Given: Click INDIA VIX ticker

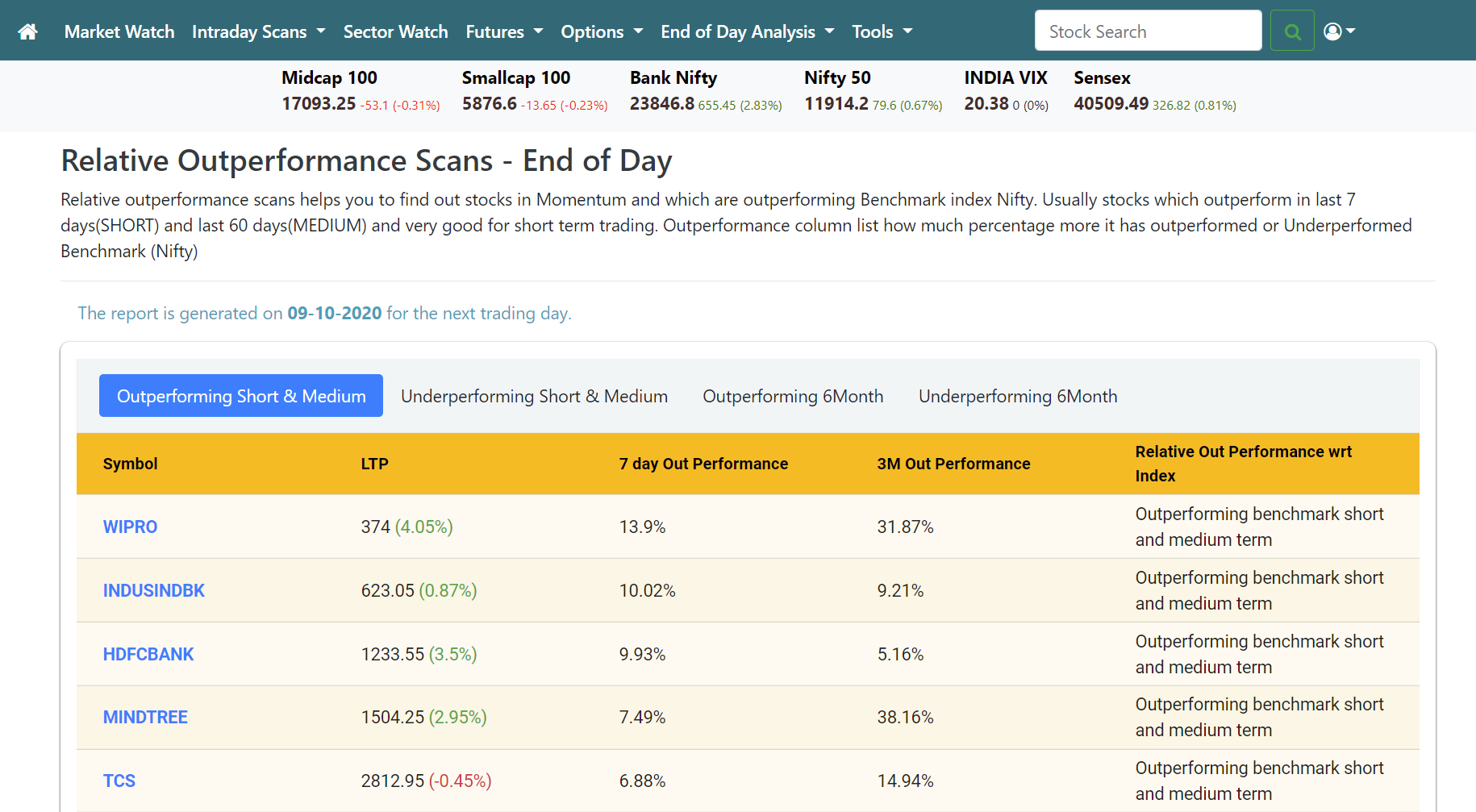Looking at the screenshot, I should tap(1007, 91).
